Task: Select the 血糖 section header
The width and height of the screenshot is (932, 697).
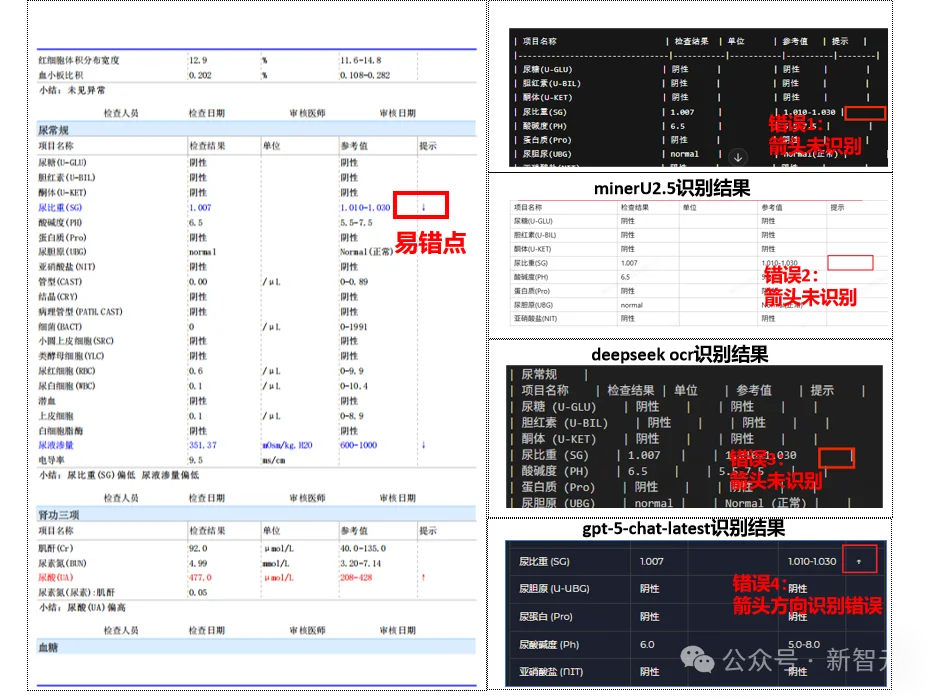Action: point(48,647)
